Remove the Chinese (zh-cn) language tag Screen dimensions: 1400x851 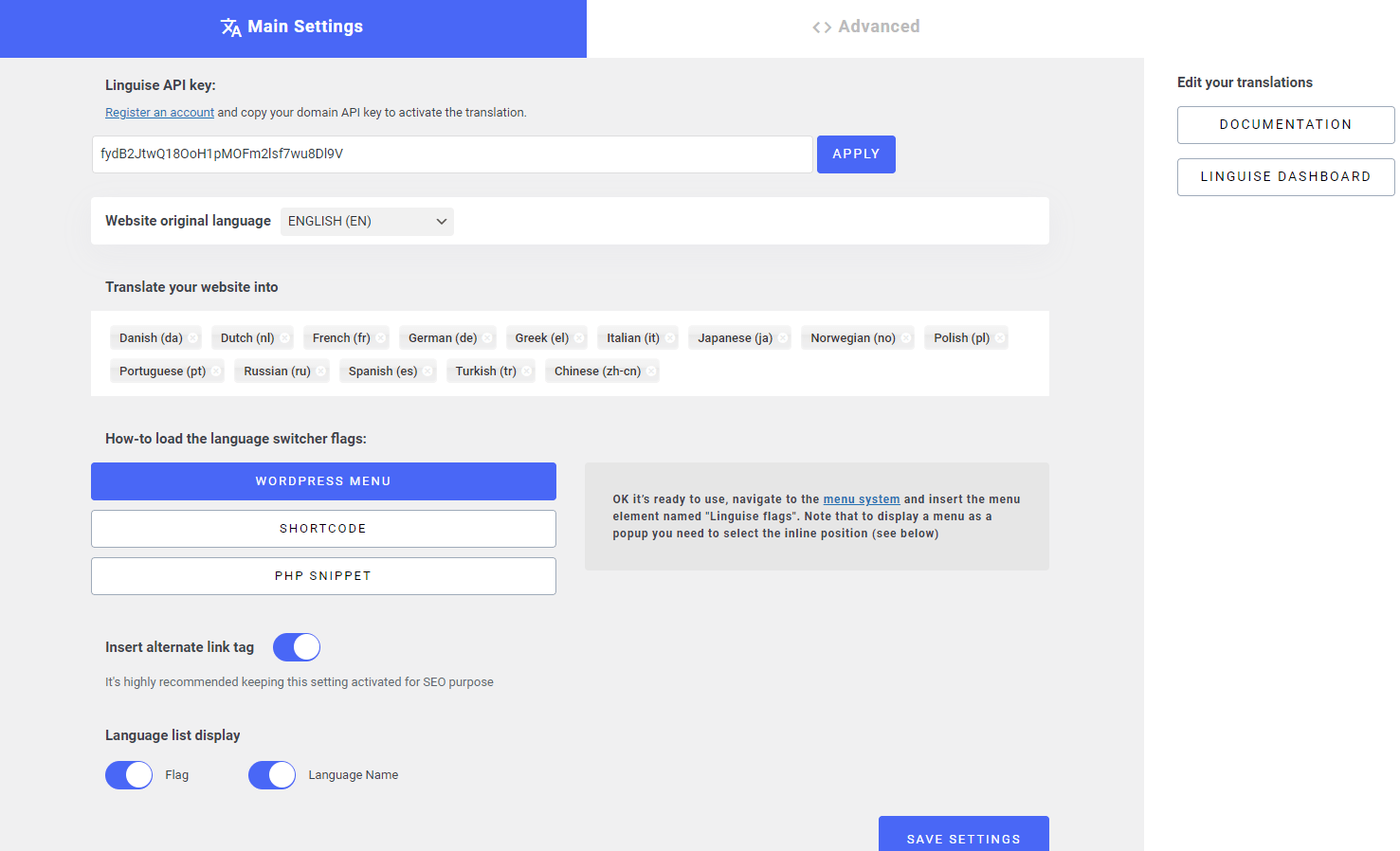pos(651,371)
